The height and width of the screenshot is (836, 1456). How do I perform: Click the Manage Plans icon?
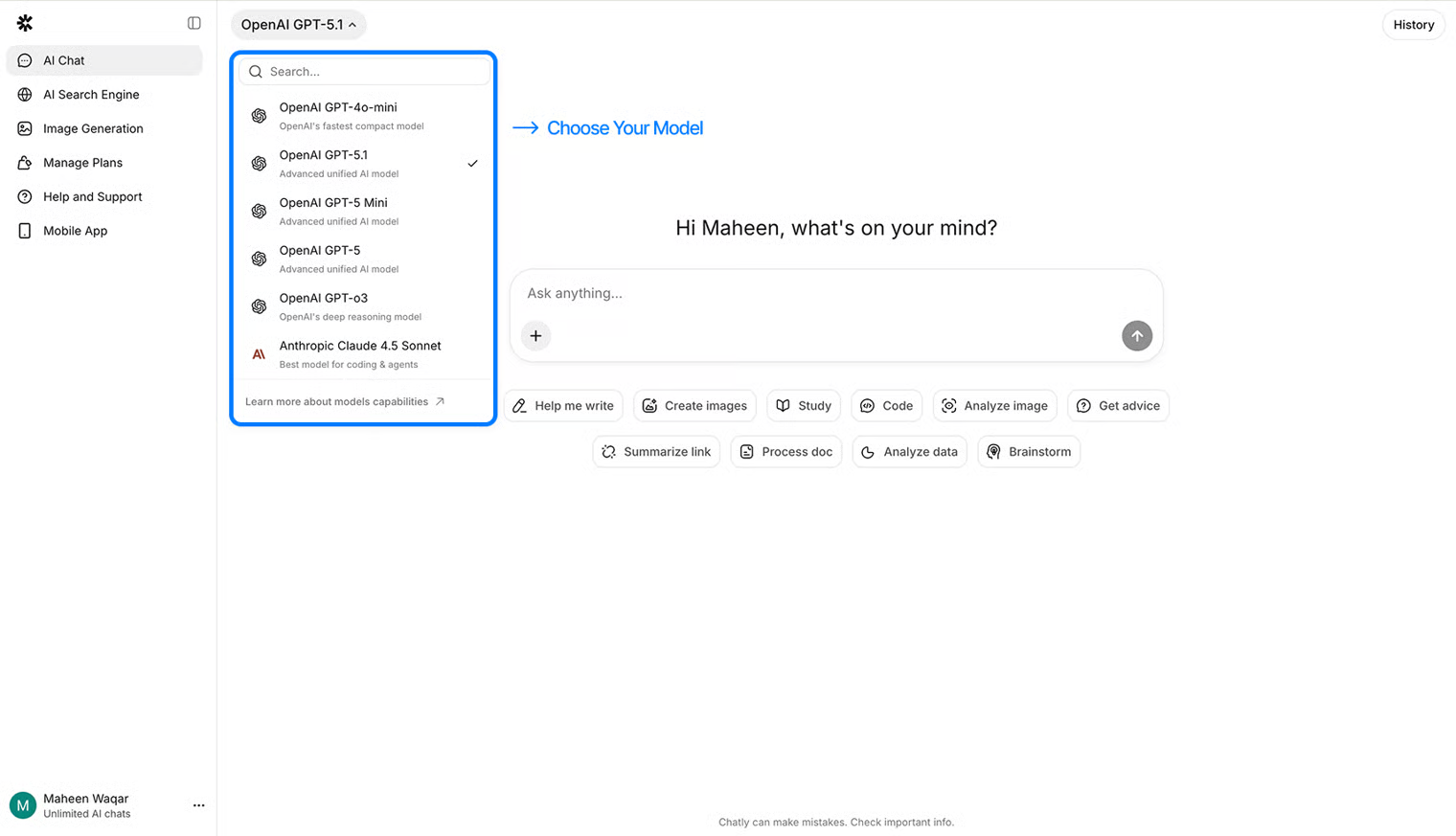(25, 163)
